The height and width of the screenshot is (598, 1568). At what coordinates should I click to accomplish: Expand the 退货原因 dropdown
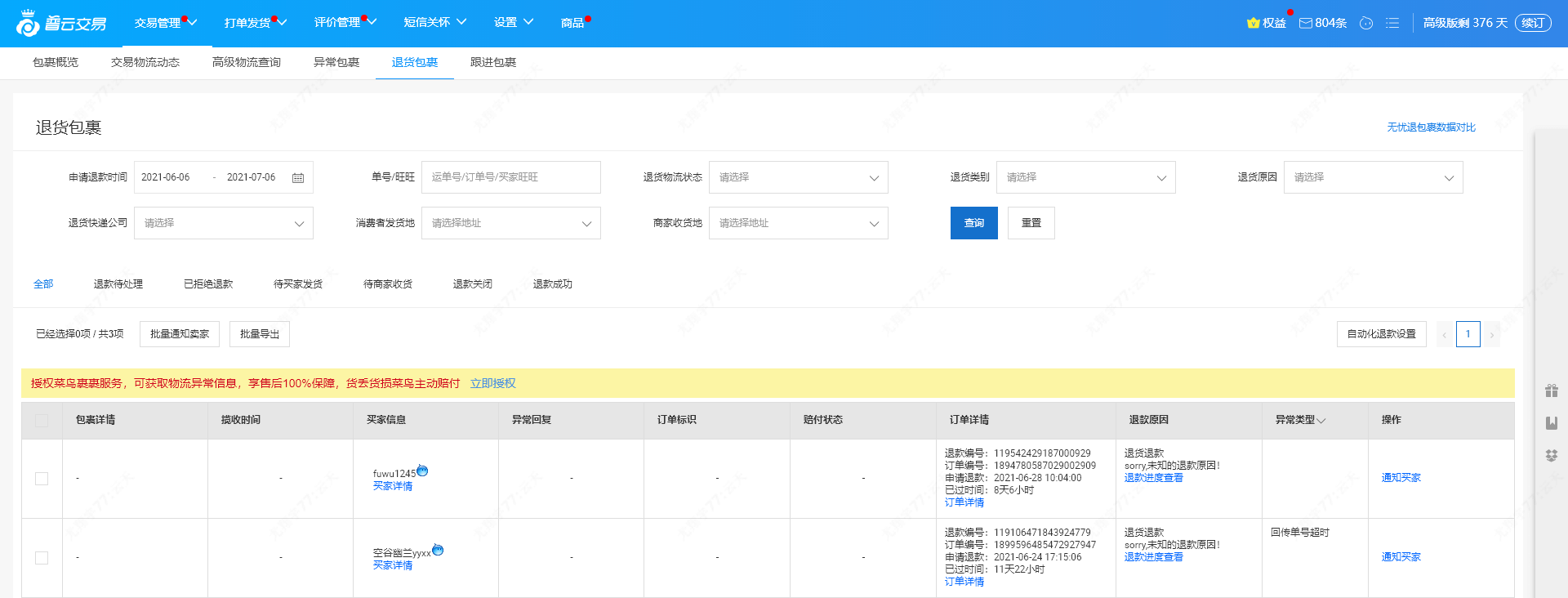(x=1373, y=177)
